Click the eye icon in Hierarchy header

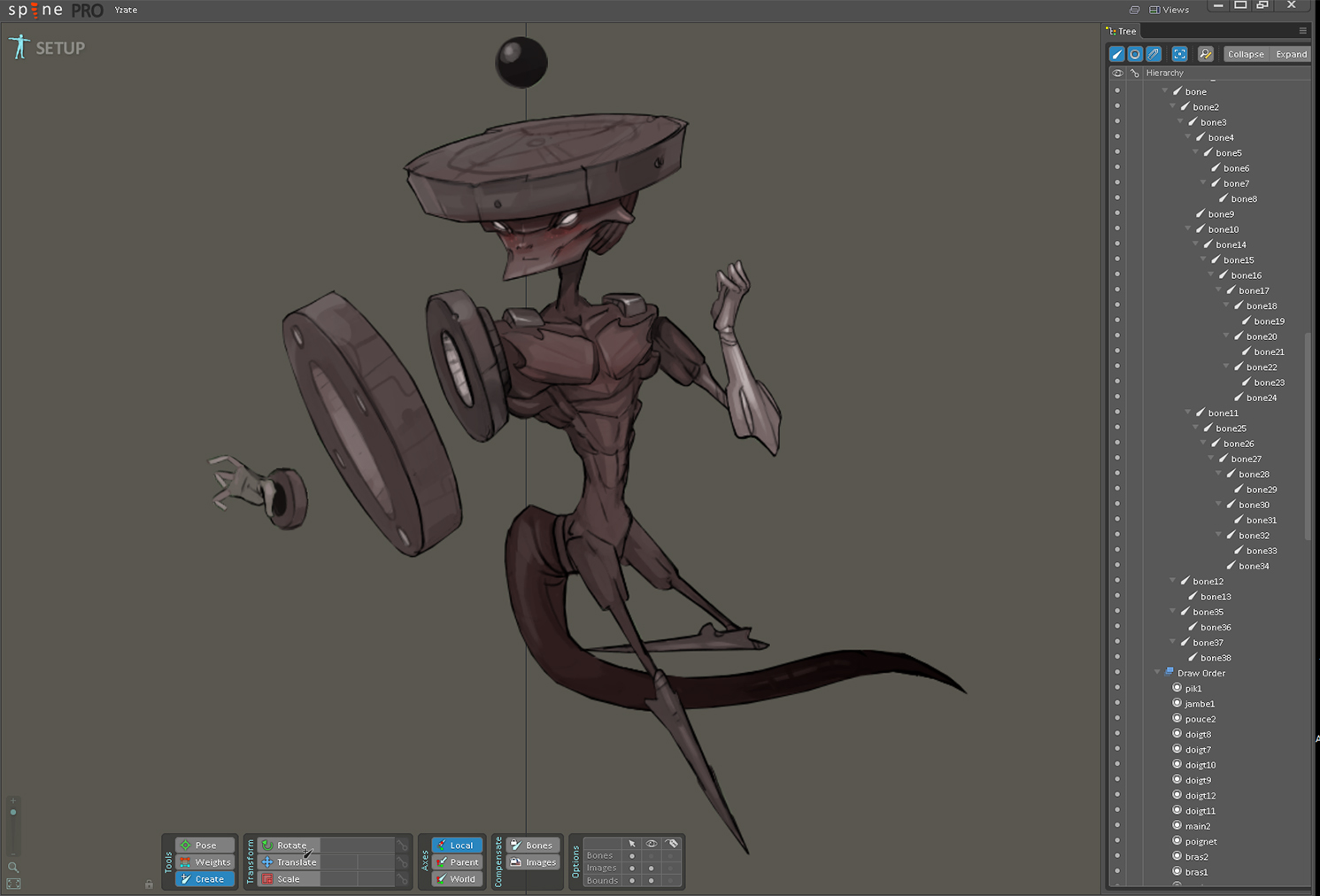pyautogui.click(x=1117, y=73)
